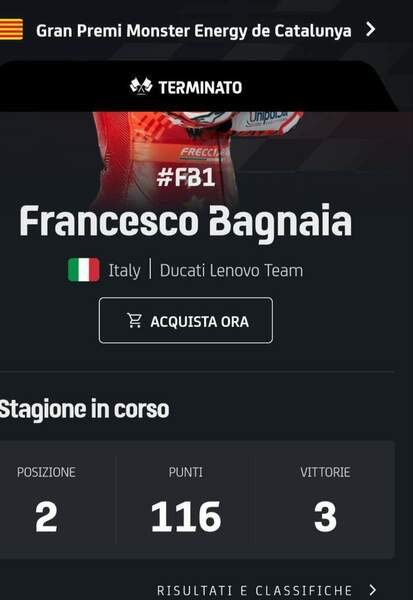The height and width of the screenshot is (600, 413).
Task: Open the Ducati Lenovo Team link
Action: pos(231,271)
